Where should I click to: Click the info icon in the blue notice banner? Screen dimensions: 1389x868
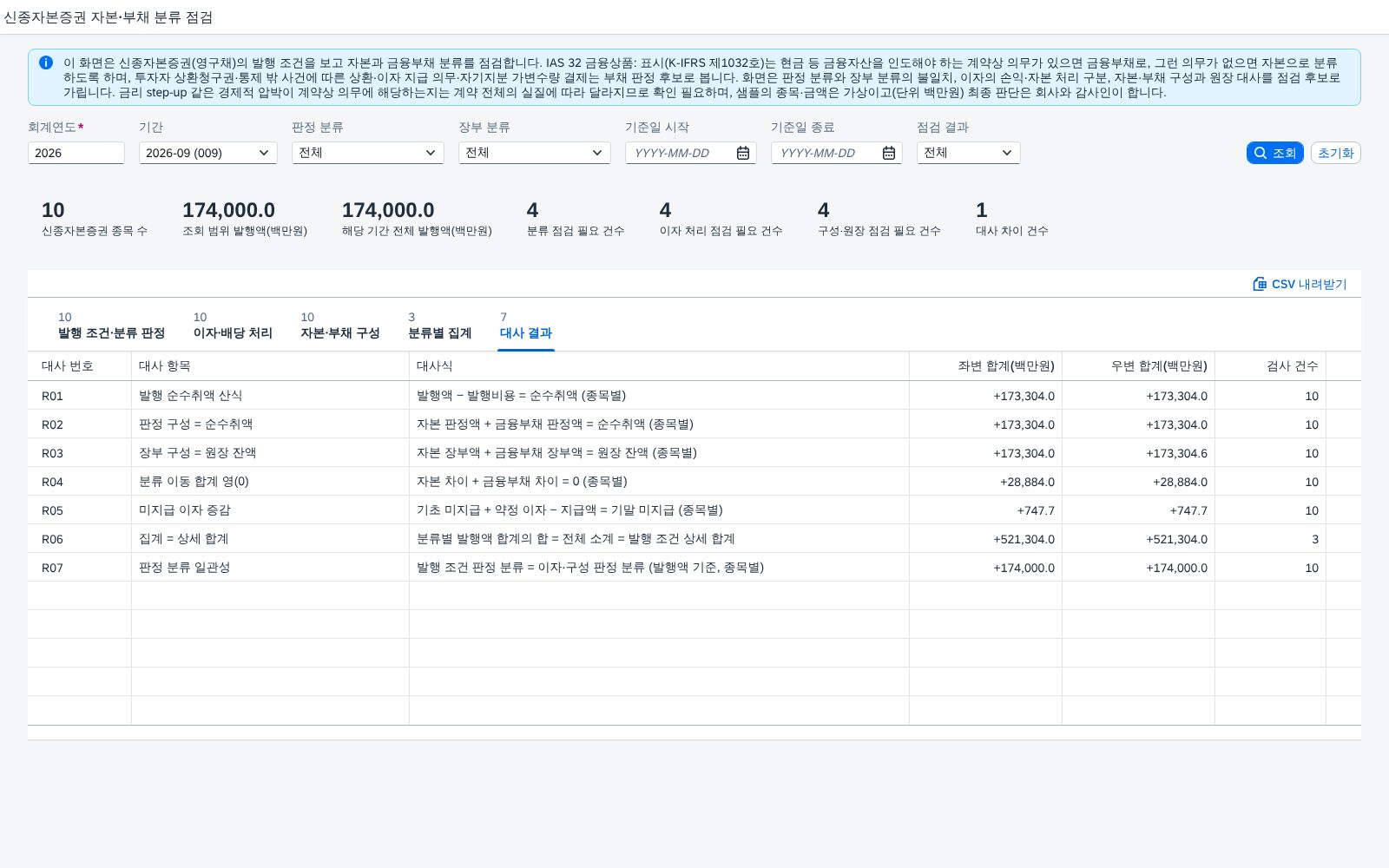point(46,63)
